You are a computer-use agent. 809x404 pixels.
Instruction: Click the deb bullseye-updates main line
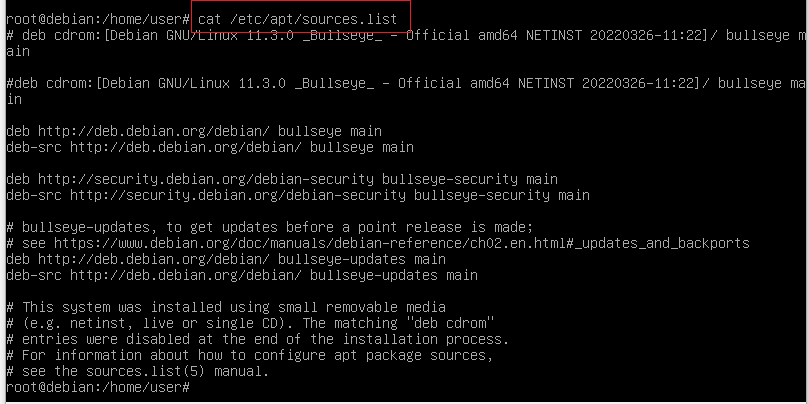226,258
